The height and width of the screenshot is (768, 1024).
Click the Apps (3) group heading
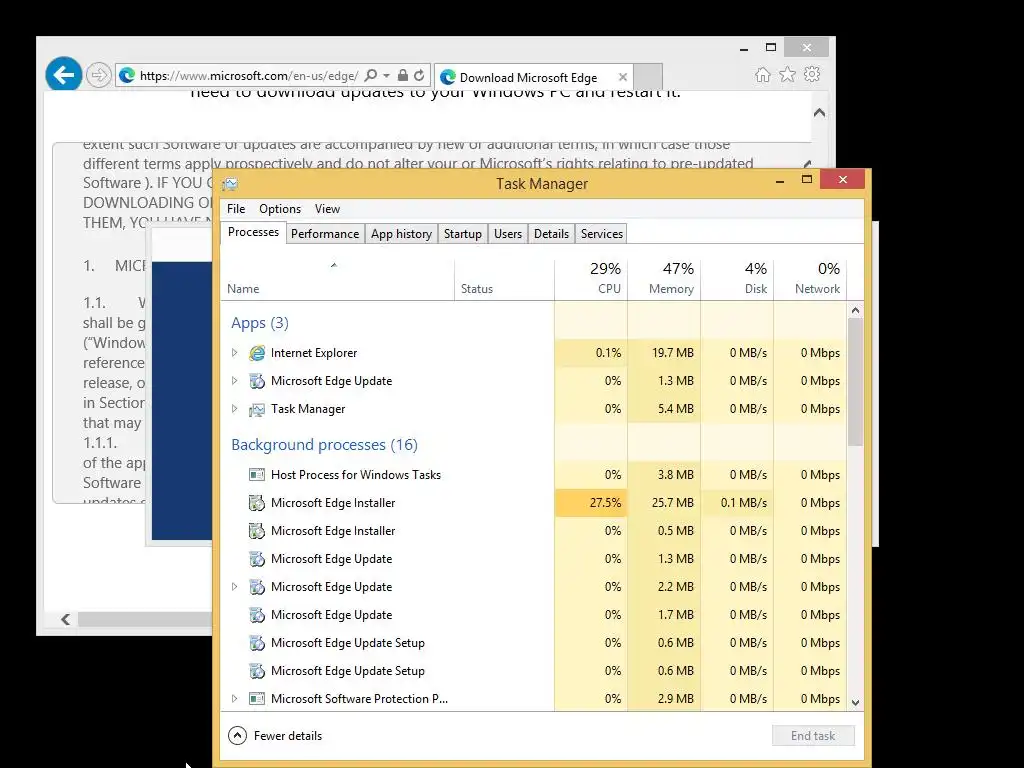tap(259, 323)
